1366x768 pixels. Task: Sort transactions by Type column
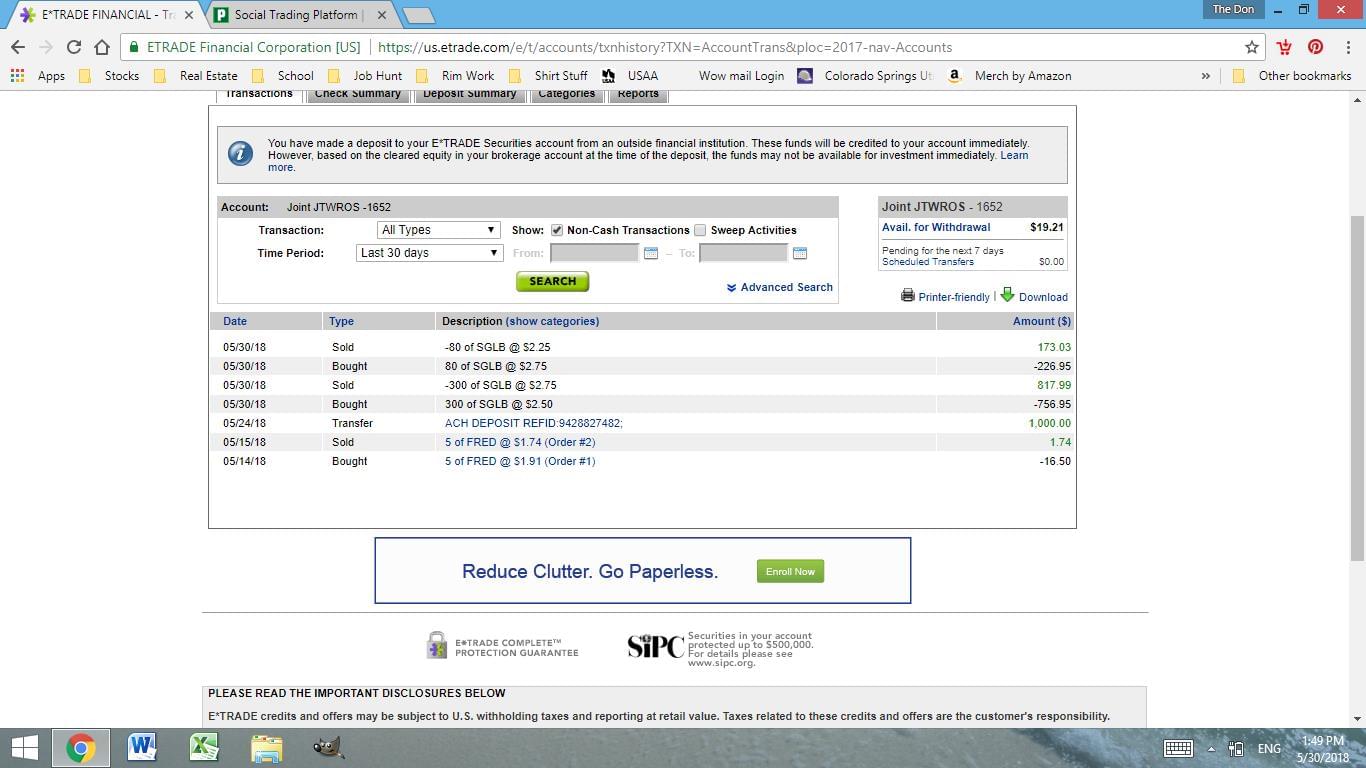(341, 321)
